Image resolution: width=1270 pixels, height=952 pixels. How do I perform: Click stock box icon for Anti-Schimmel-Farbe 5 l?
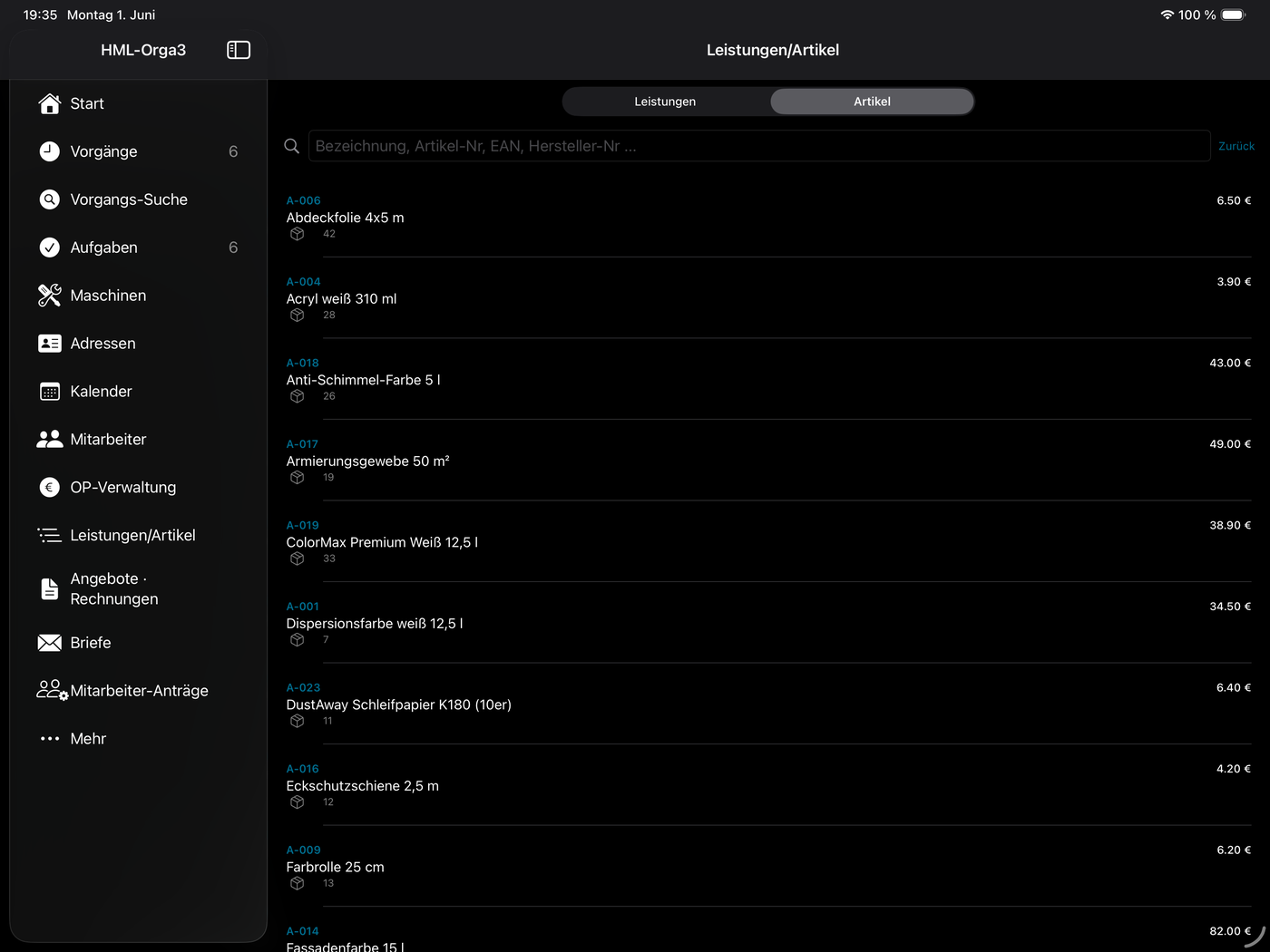coord(298,396)
